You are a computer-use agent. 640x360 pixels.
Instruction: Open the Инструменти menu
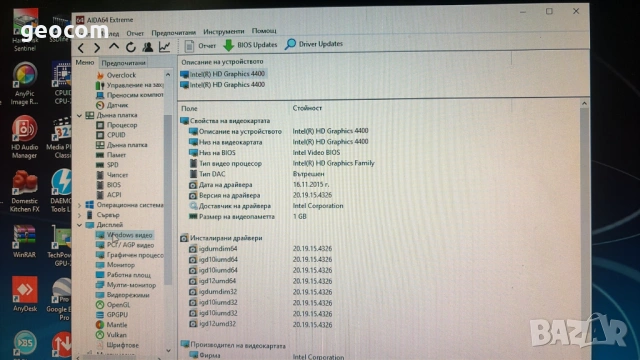coord(224,31)
